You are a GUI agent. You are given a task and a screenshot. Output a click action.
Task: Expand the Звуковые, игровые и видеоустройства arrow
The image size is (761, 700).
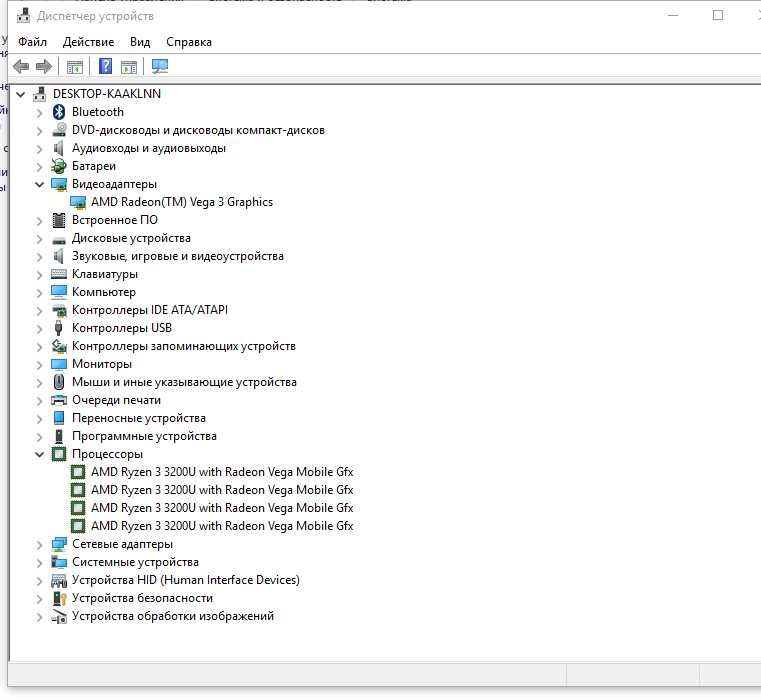pyautogui.click(x=39, y=256)
